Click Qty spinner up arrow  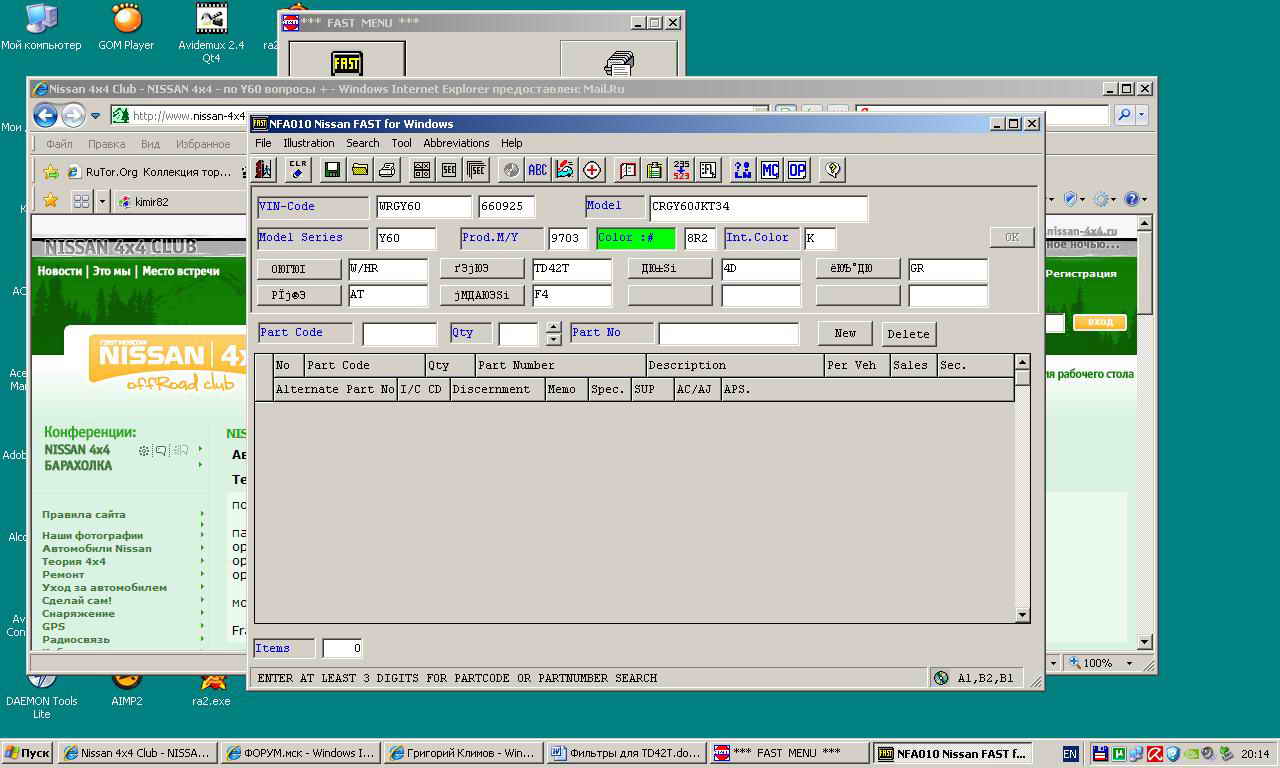(554, 328)
